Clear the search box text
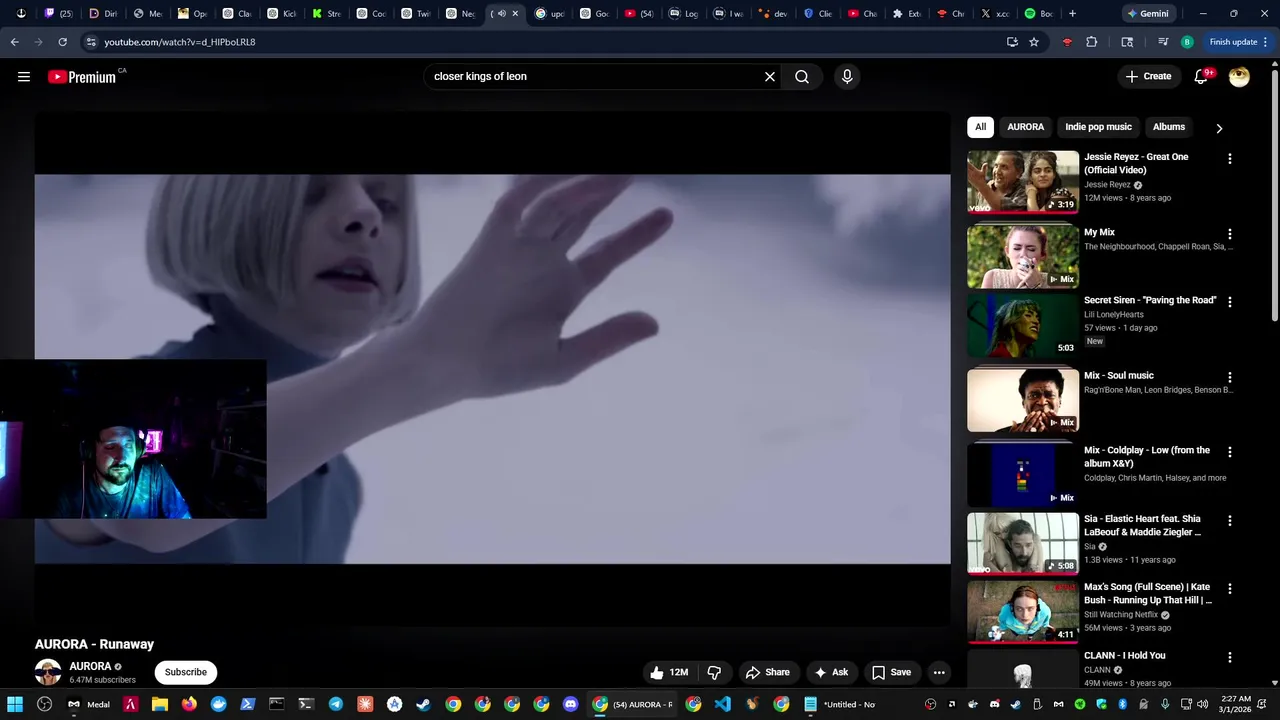Screen dimensions: 1280x720 (770, 77)
